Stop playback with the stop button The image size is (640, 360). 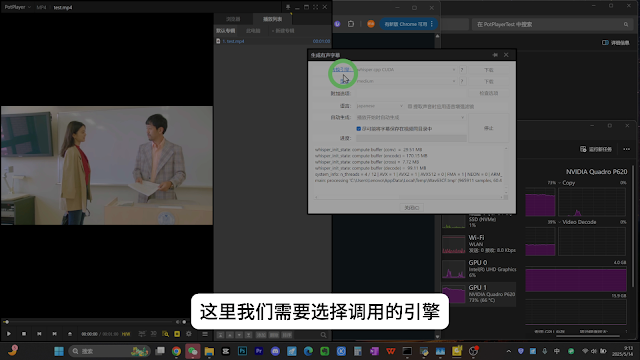click(x=24, y=334)
